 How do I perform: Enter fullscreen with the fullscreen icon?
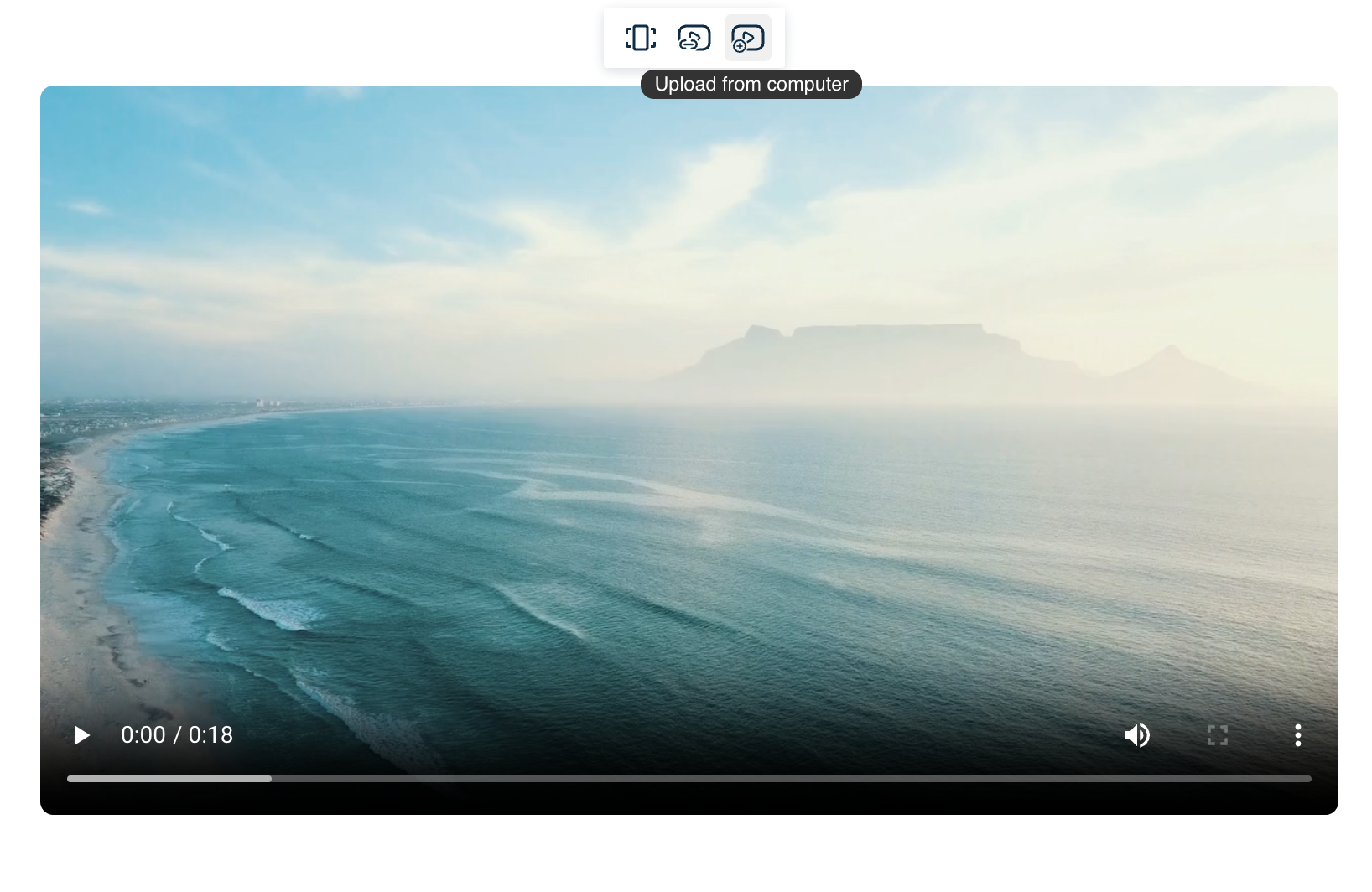pyautogui.click(x=1217, y=735)
